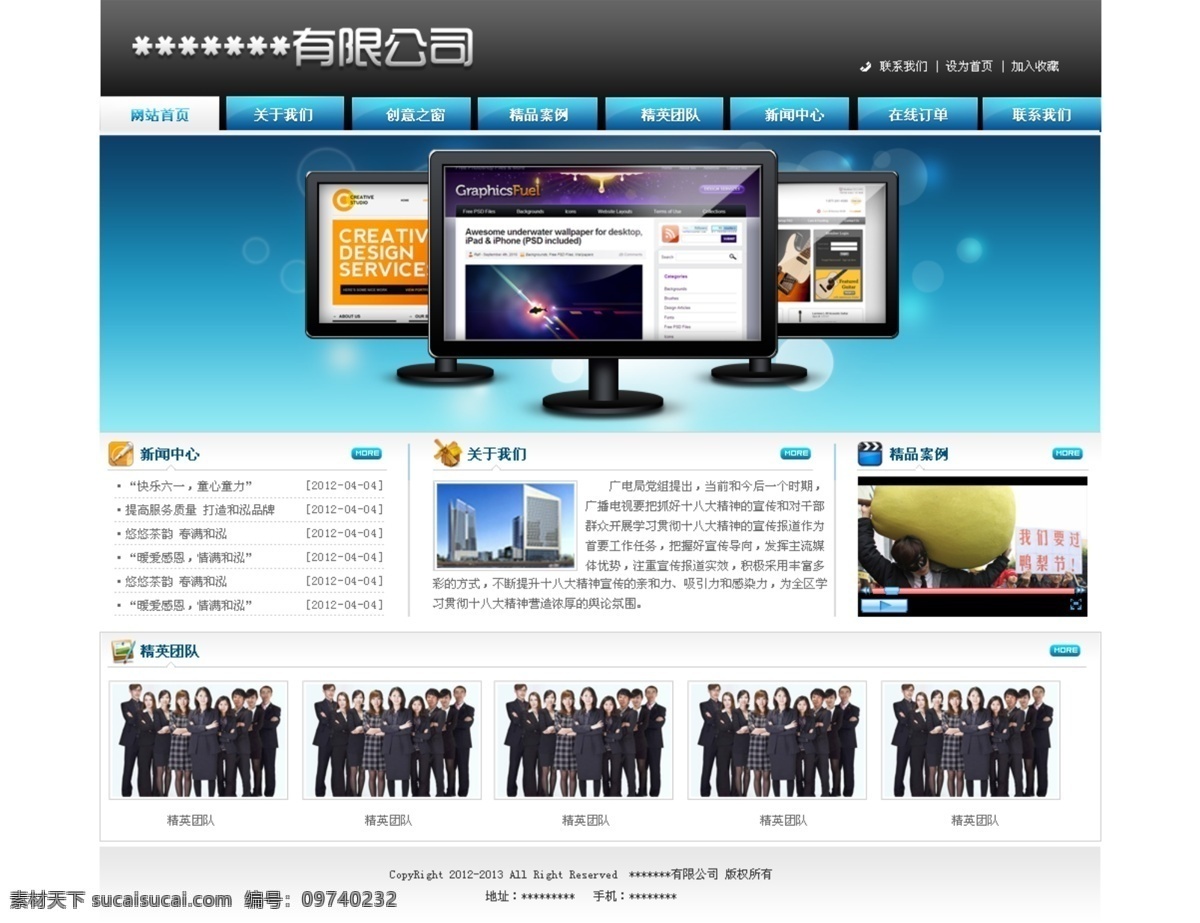The height and width of the screenshot is (923, 1200).
Task: Click the first team photo thumbnail
Action: pos(198,741)
